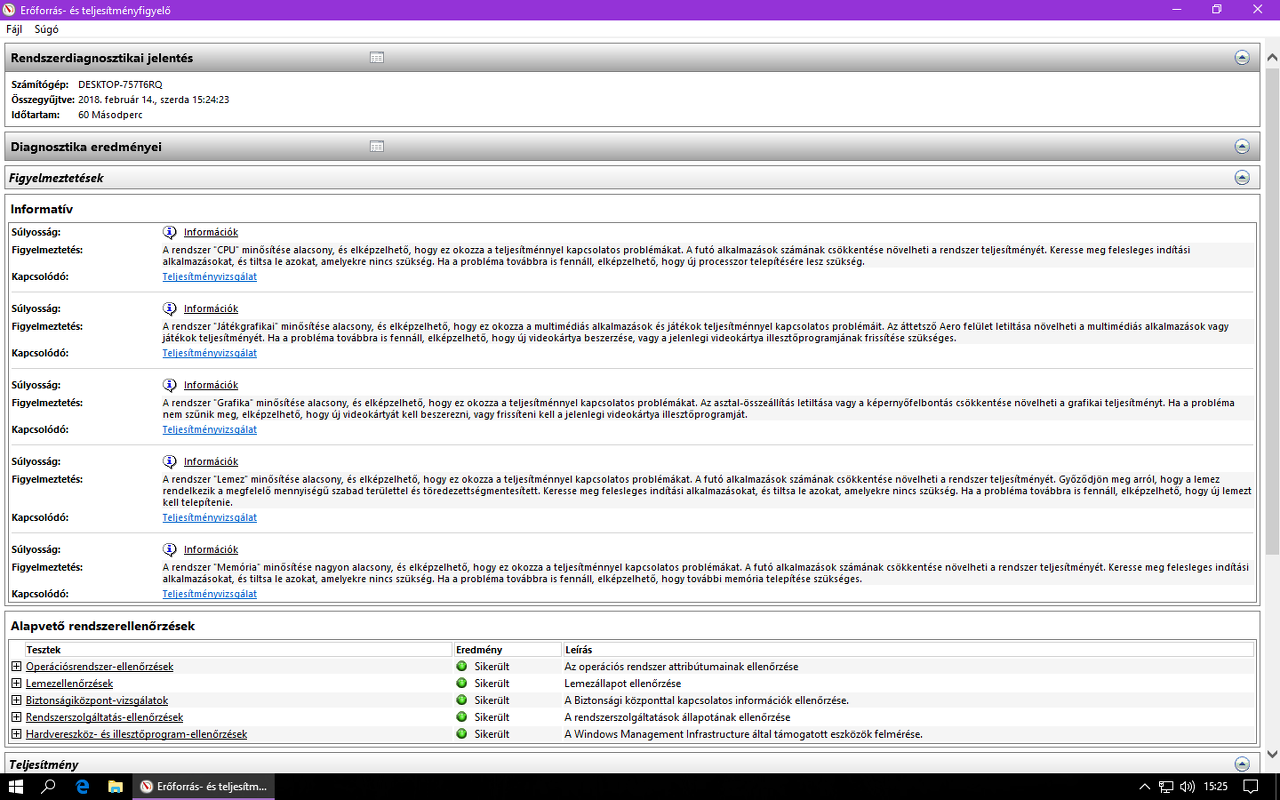Viewport: 1280px width, 800px height.
Task: Click the green status icon for Lemezellenőrzések
Action: (x=461, y=683)
